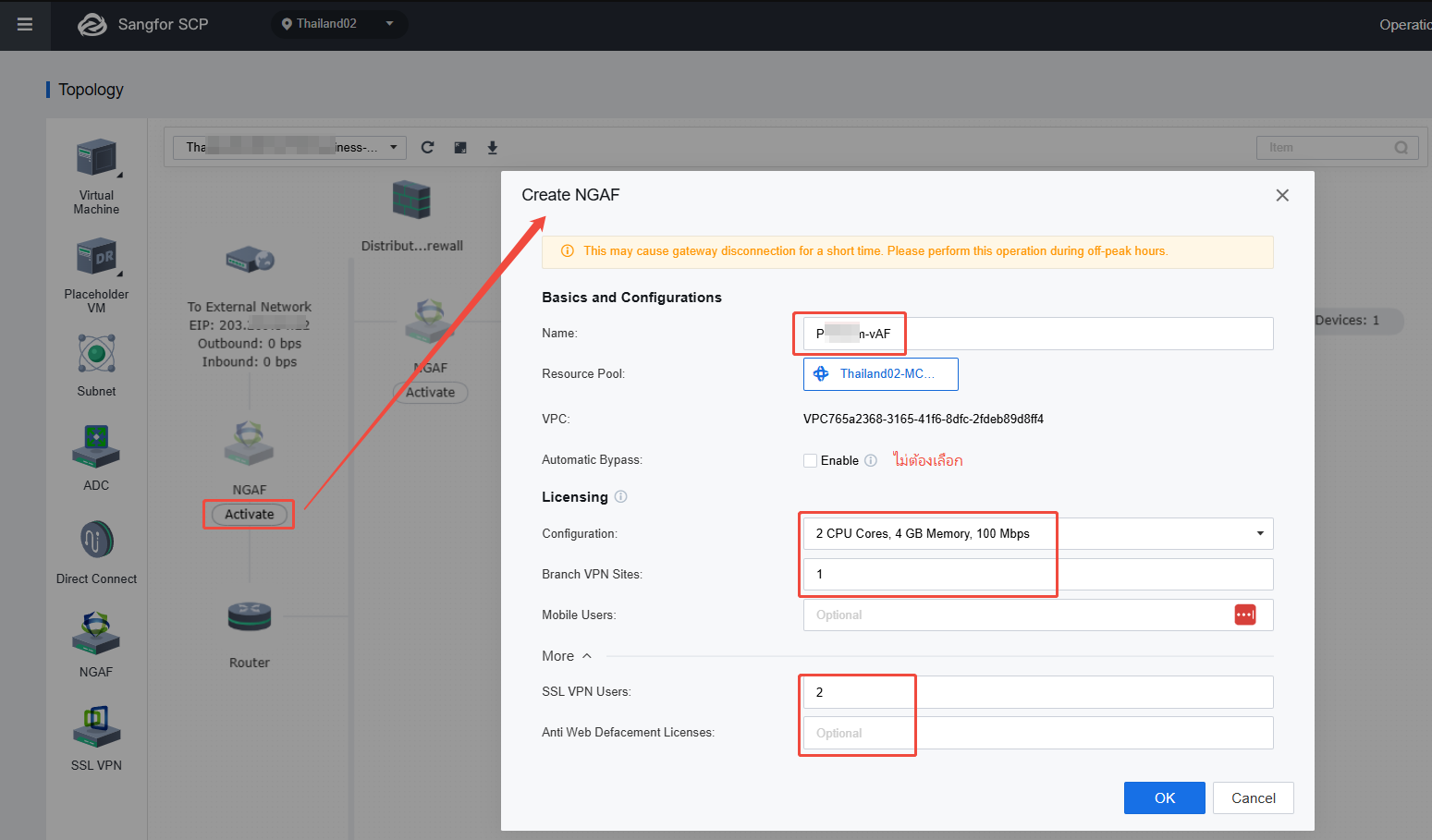Close the Create NGAF dialog

(x=1282, y=195)
